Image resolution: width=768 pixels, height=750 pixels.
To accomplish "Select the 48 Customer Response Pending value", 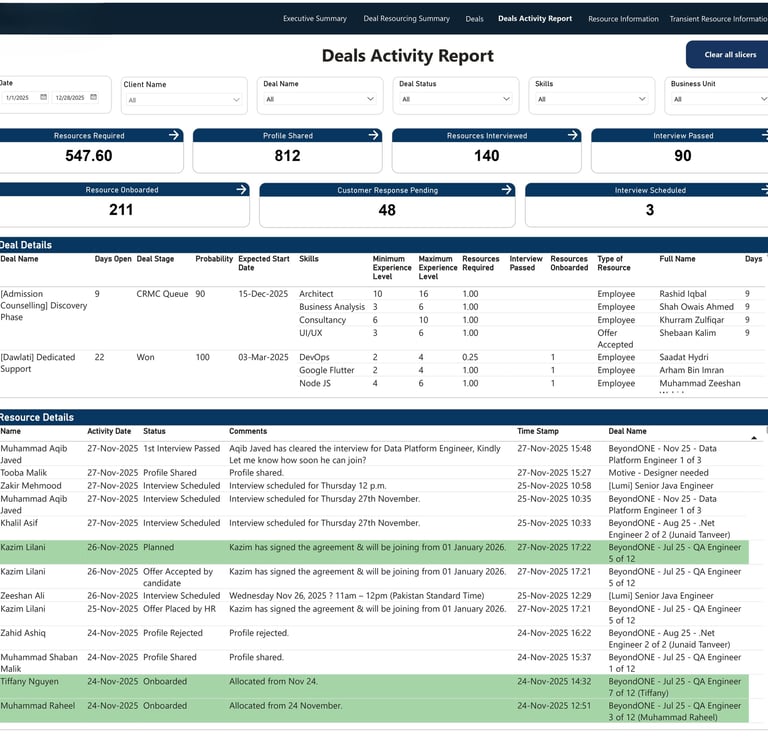I will click(x=387, y=210).
